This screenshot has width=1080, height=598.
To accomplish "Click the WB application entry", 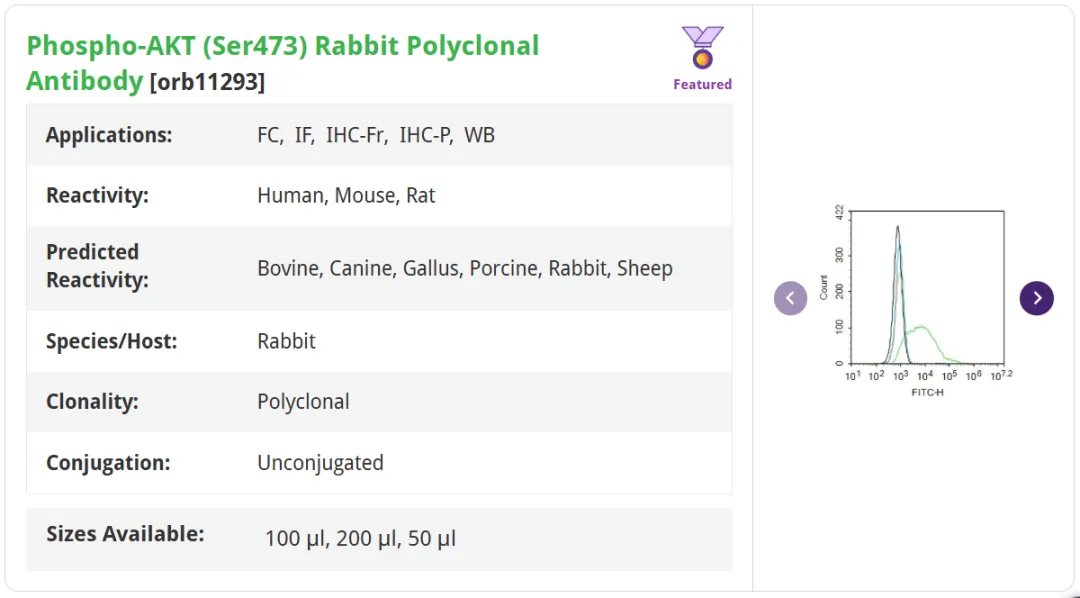I will pos(479,135).
